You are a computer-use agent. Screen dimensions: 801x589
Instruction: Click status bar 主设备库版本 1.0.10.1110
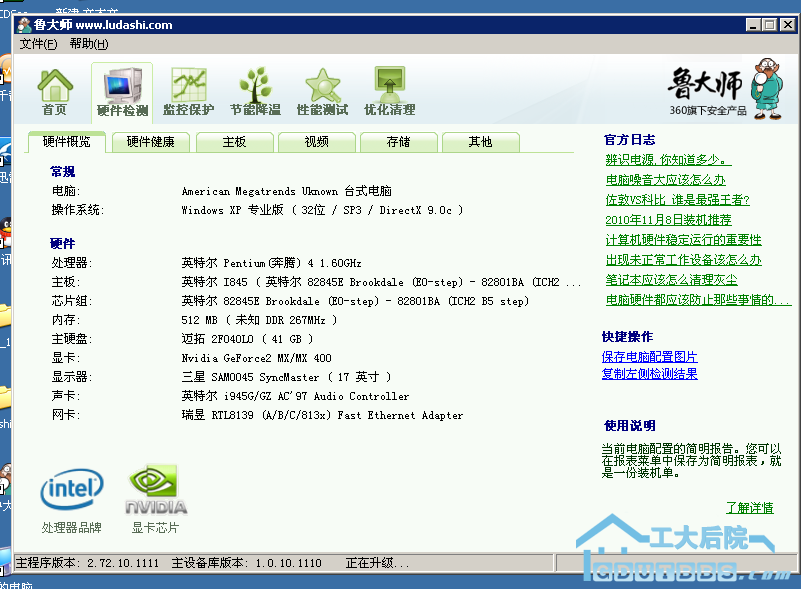pos(247,563)
